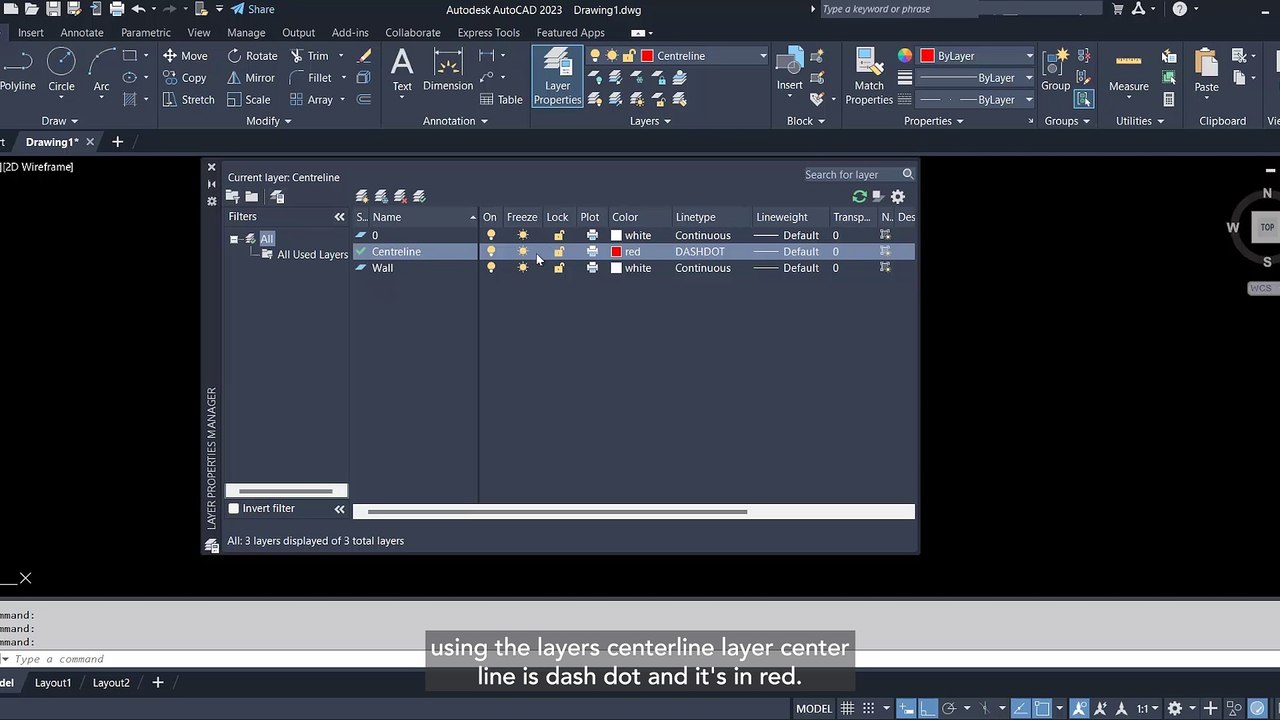Click the Text annotation tool

pos(402,71)
